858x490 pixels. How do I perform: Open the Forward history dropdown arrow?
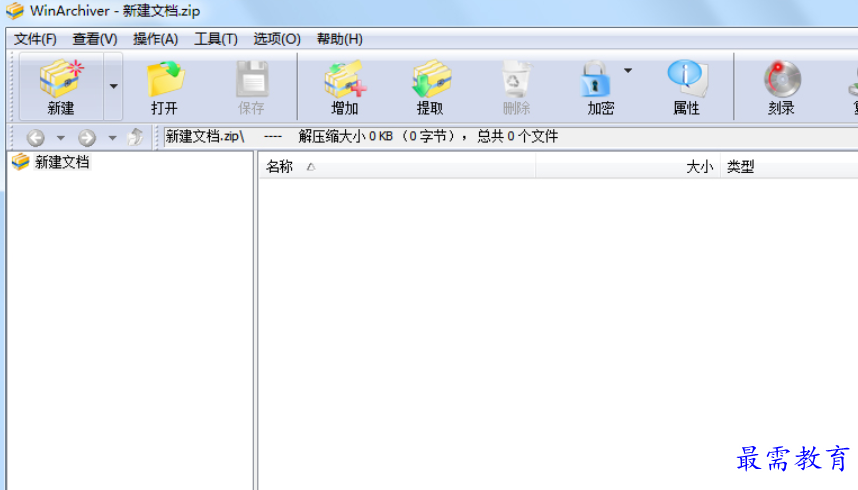(x=112, y=138)
